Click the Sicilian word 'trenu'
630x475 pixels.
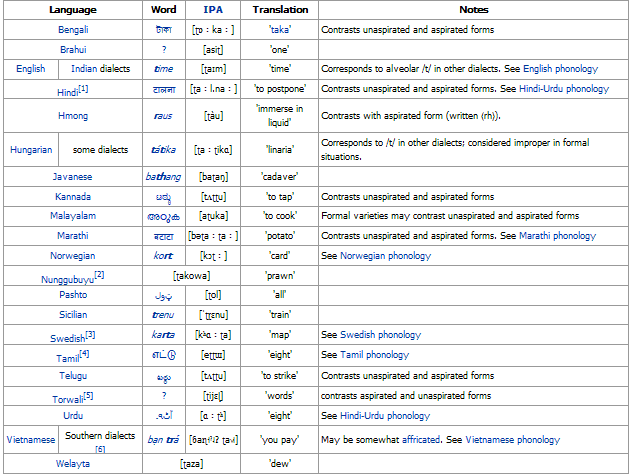(163, 315)
